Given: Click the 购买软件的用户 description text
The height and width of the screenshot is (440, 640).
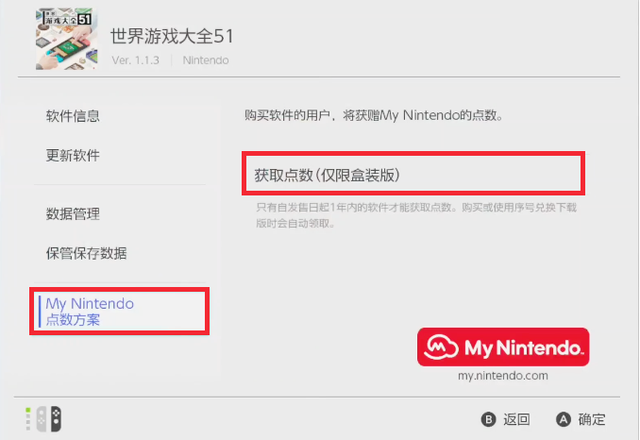Looking at the screenshot, I should 372,116.
